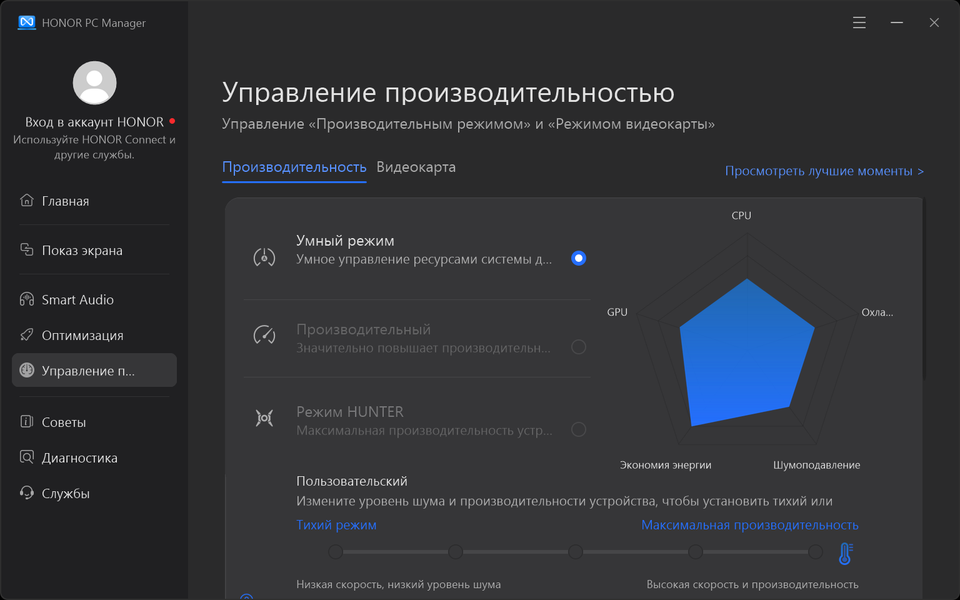The height and width of the screenshot is (600, 960).
Task: Click the Оптимизация rocket icon
Action: [26, 334]
